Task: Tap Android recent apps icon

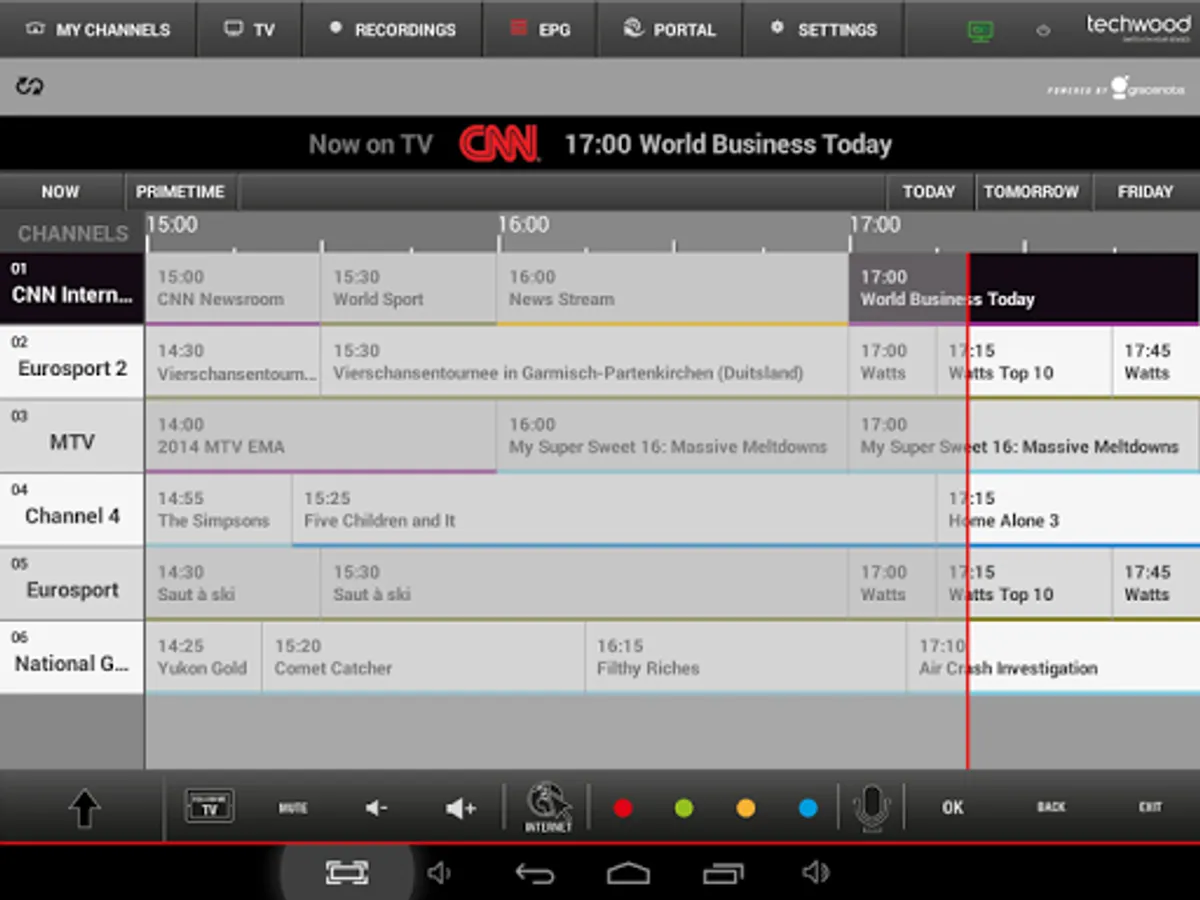Action: click(x=722, y=875)
